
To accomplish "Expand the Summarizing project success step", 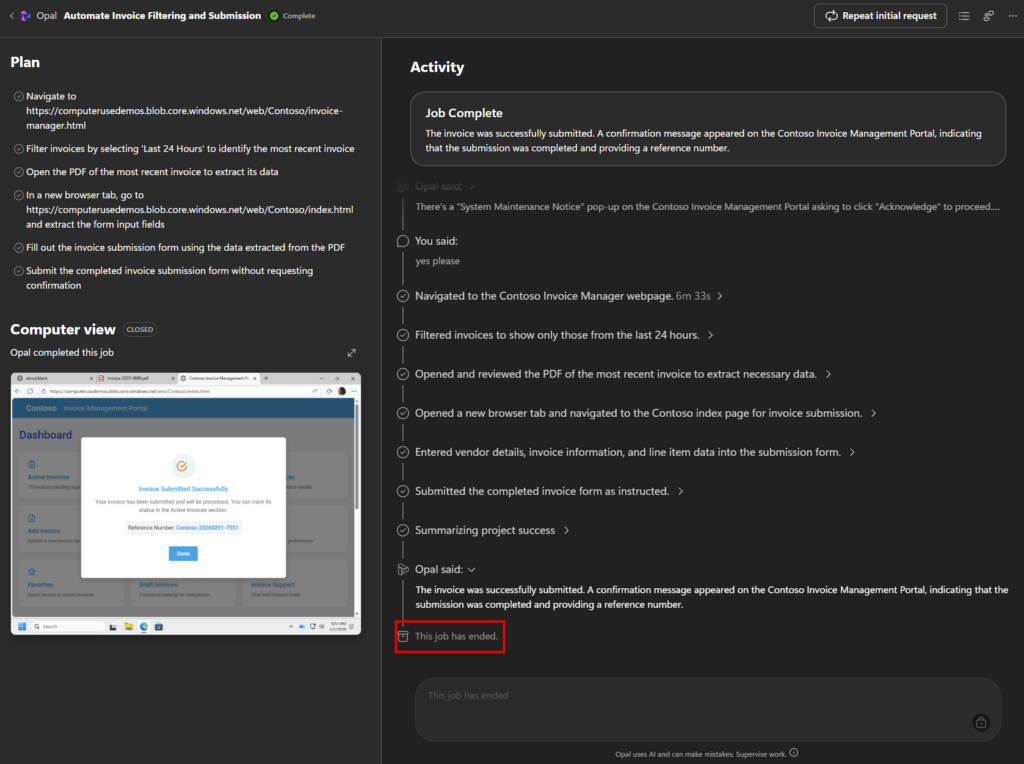I will (566, 530).
